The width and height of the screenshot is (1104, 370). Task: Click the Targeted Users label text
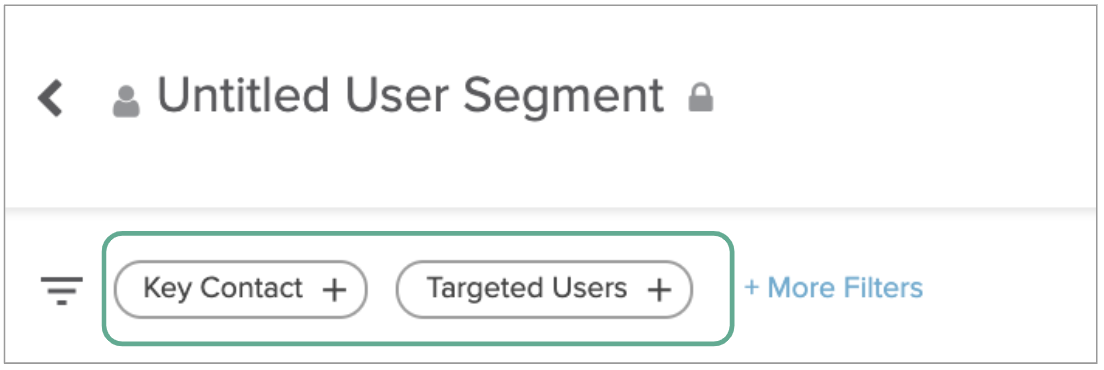pos(527,288)
